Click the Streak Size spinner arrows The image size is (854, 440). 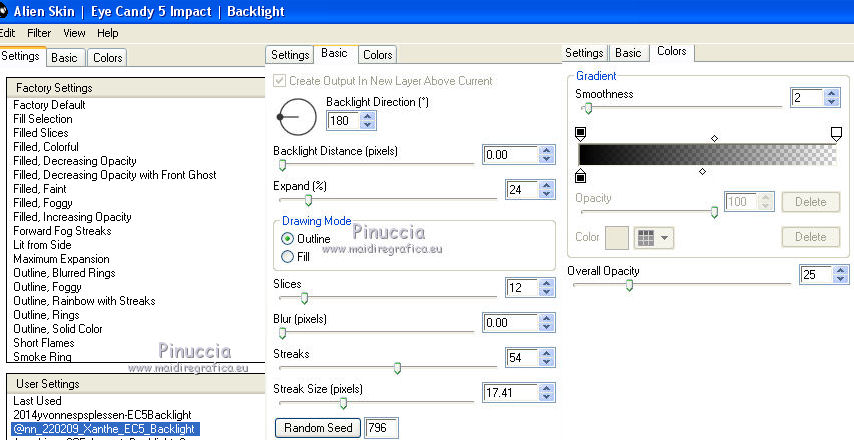[x=546, y=392]
